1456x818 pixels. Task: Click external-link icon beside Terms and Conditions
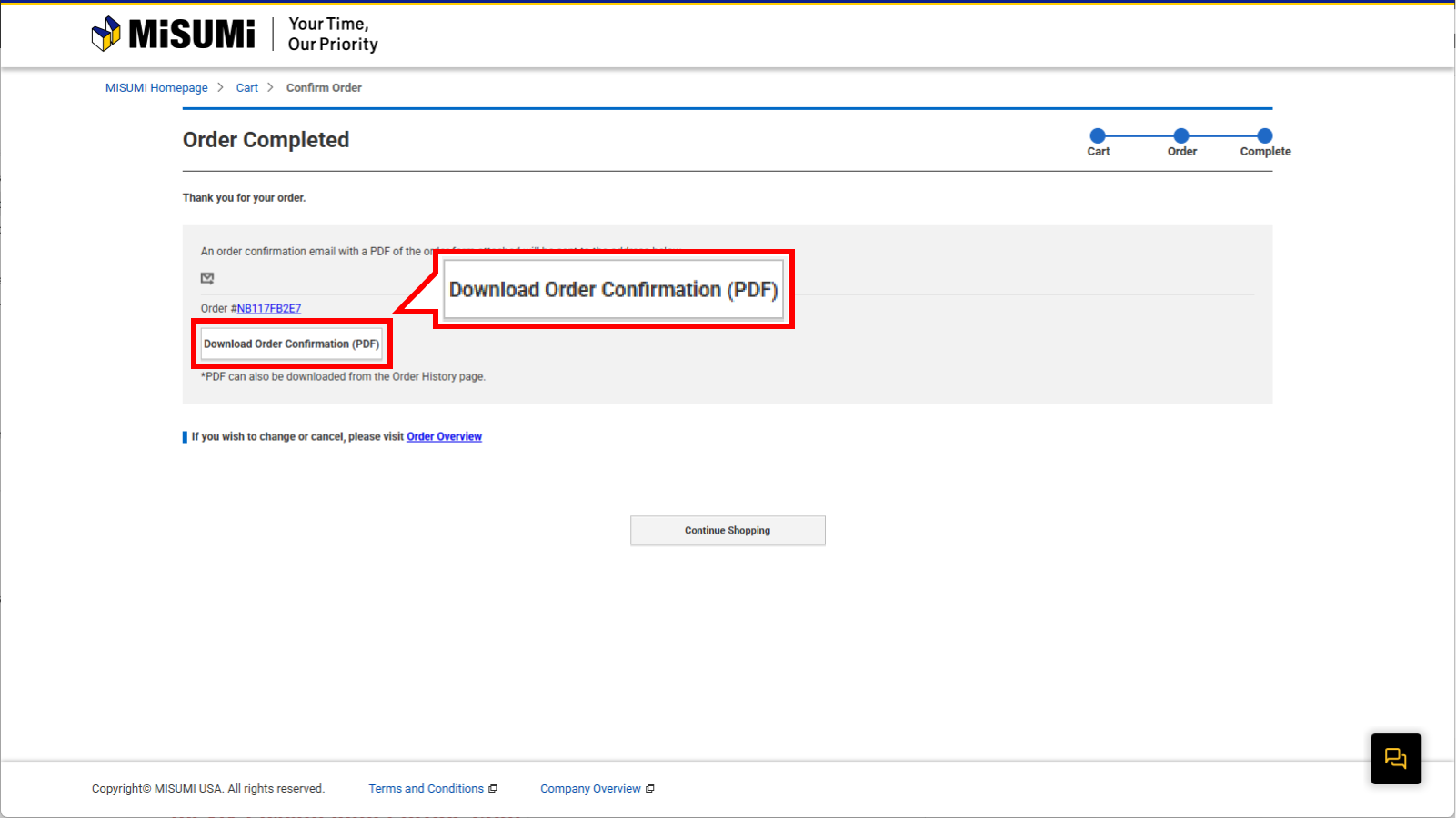493,789
